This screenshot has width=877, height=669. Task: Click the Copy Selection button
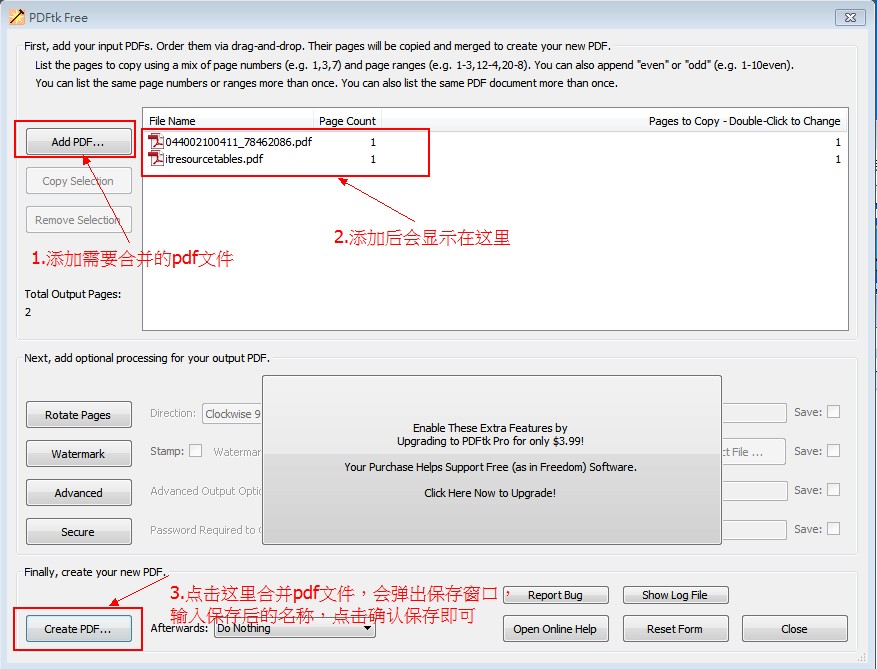(x=78, y=181)
